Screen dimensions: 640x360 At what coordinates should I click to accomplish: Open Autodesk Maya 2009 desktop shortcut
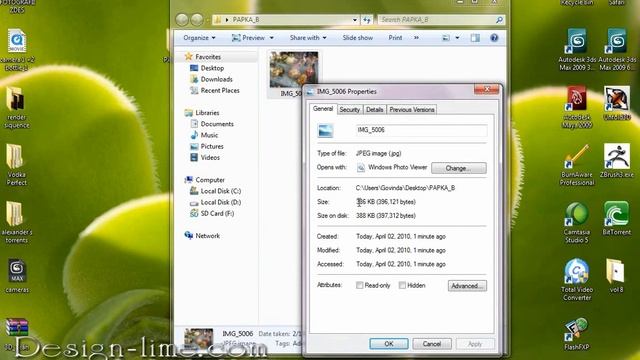[x=576, y=107]
